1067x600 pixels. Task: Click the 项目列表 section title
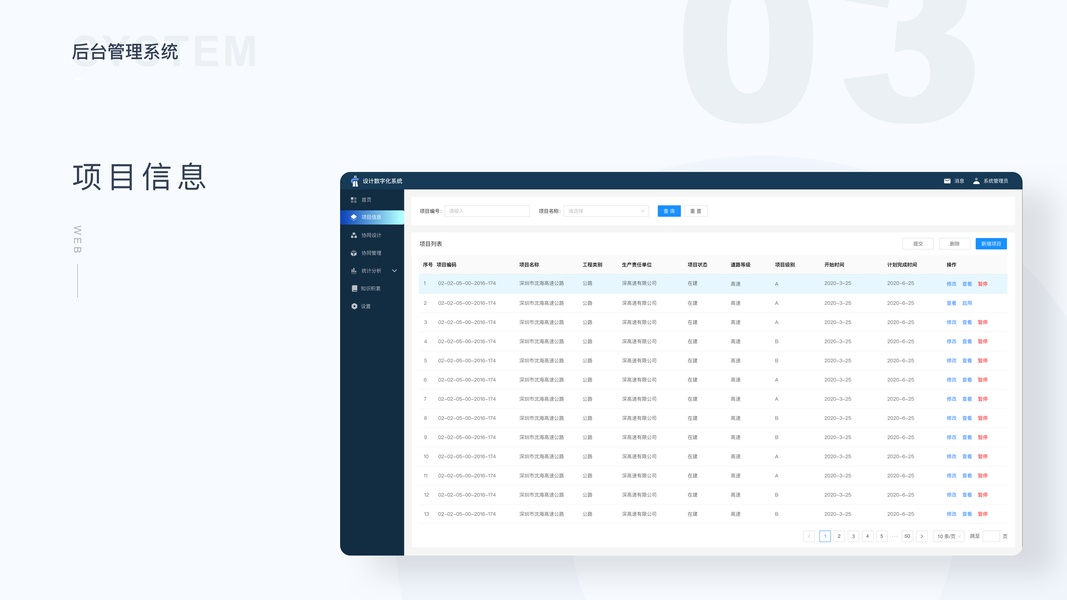coord(431,244)
